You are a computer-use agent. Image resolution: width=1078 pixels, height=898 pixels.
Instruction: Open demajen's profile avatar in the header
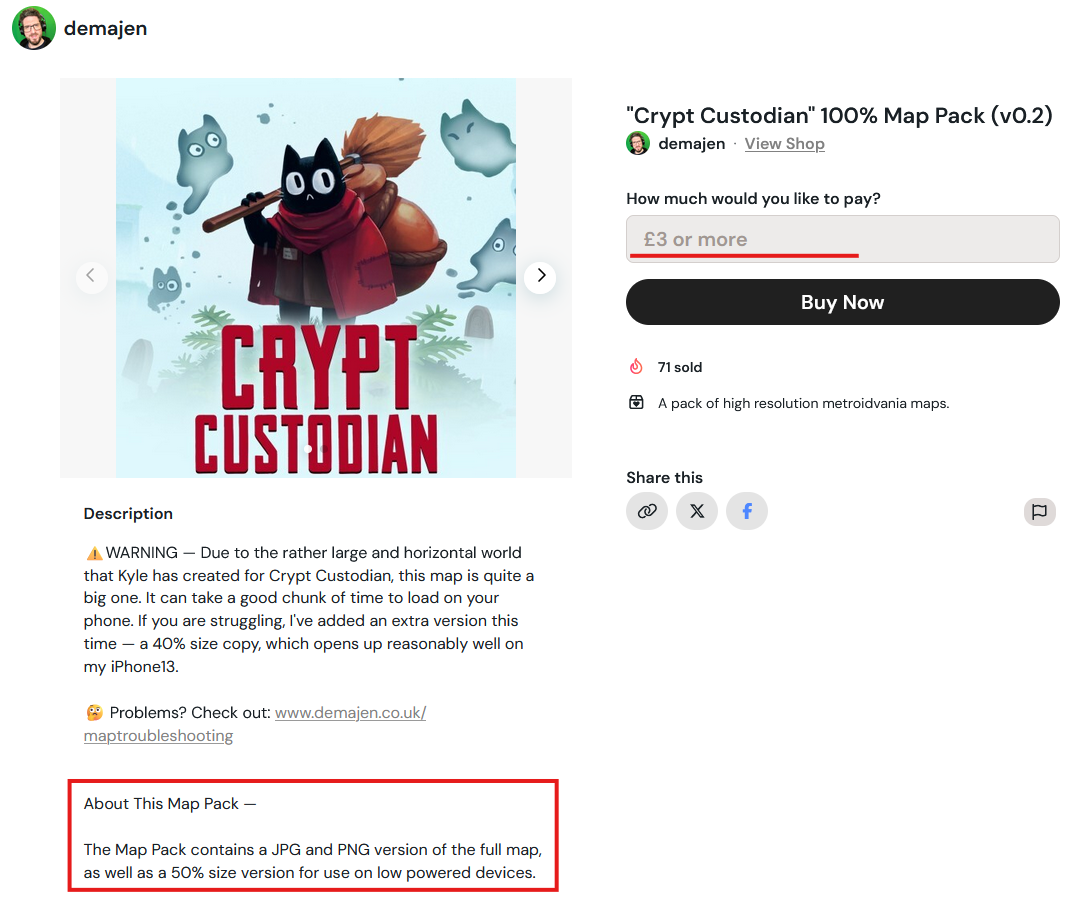[34, 28]
